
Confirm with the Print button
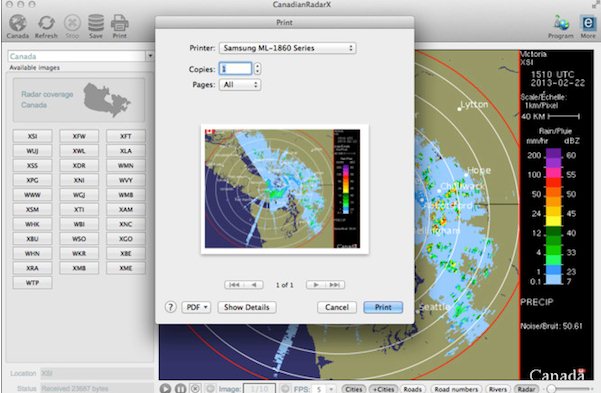(383, 307)
